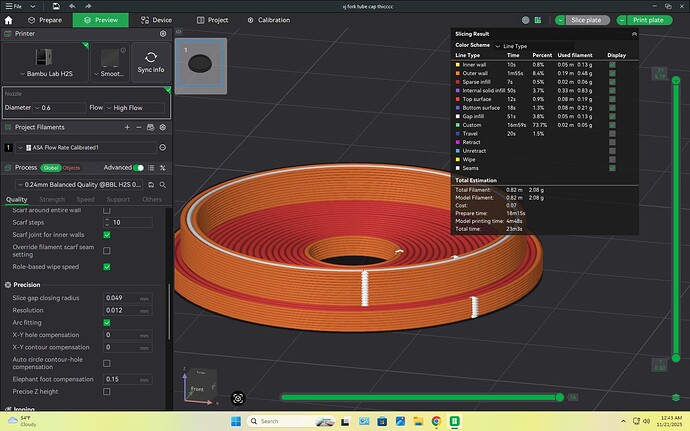The height and width of the screenshot is (431, 690).
Task: Click the AMS filament sync icon
Action: point(150,127)
